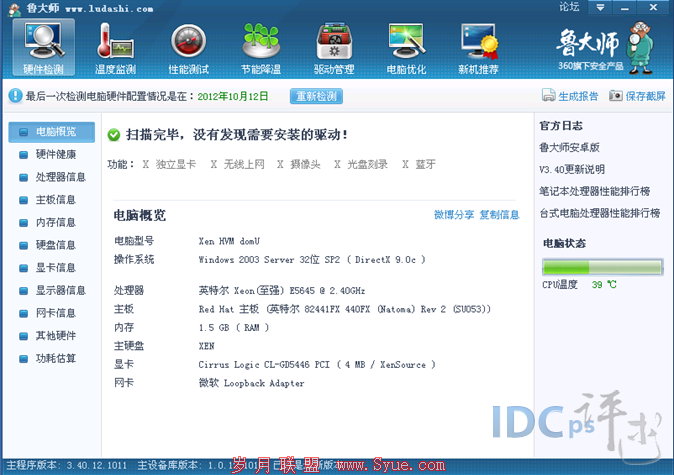The image size is (674, 475).
Task: Click 蓝牙 feature indicator
Action: [x=419, y=164]
